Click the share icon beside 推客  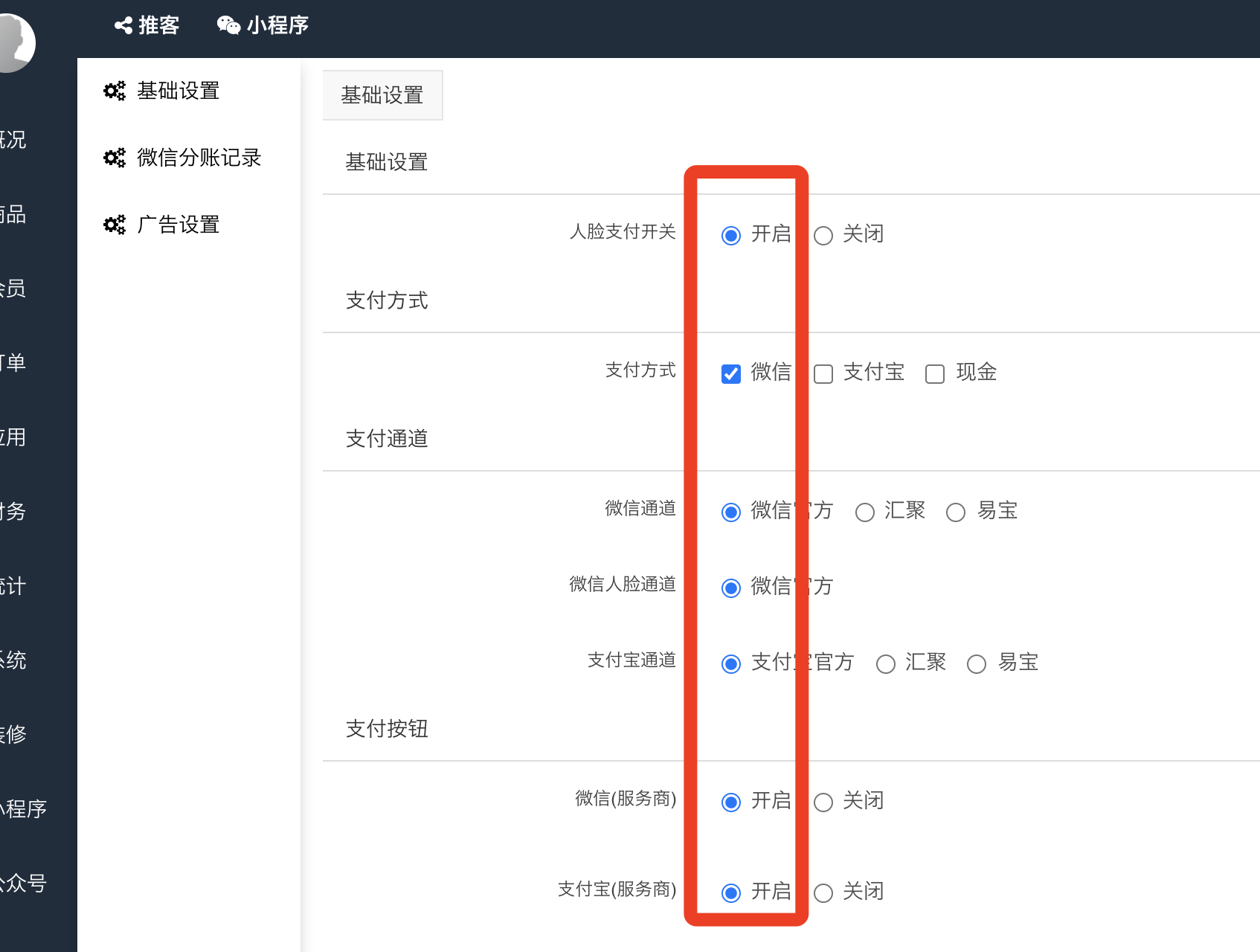123,25
